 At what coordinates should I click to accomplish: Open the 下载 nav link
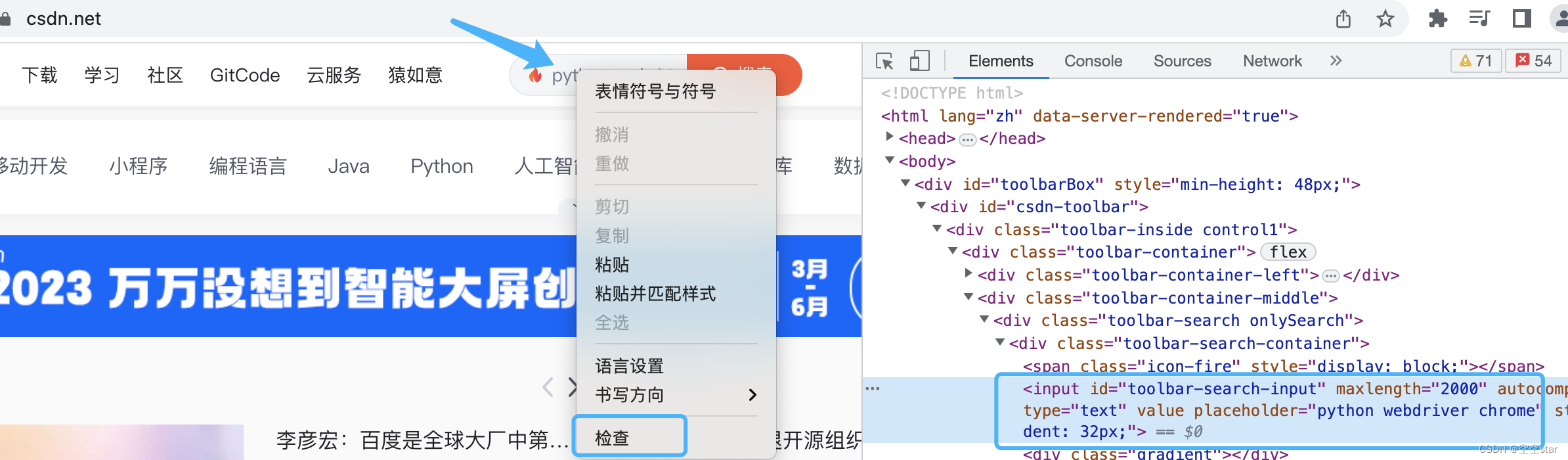click(x=39, y=75)
